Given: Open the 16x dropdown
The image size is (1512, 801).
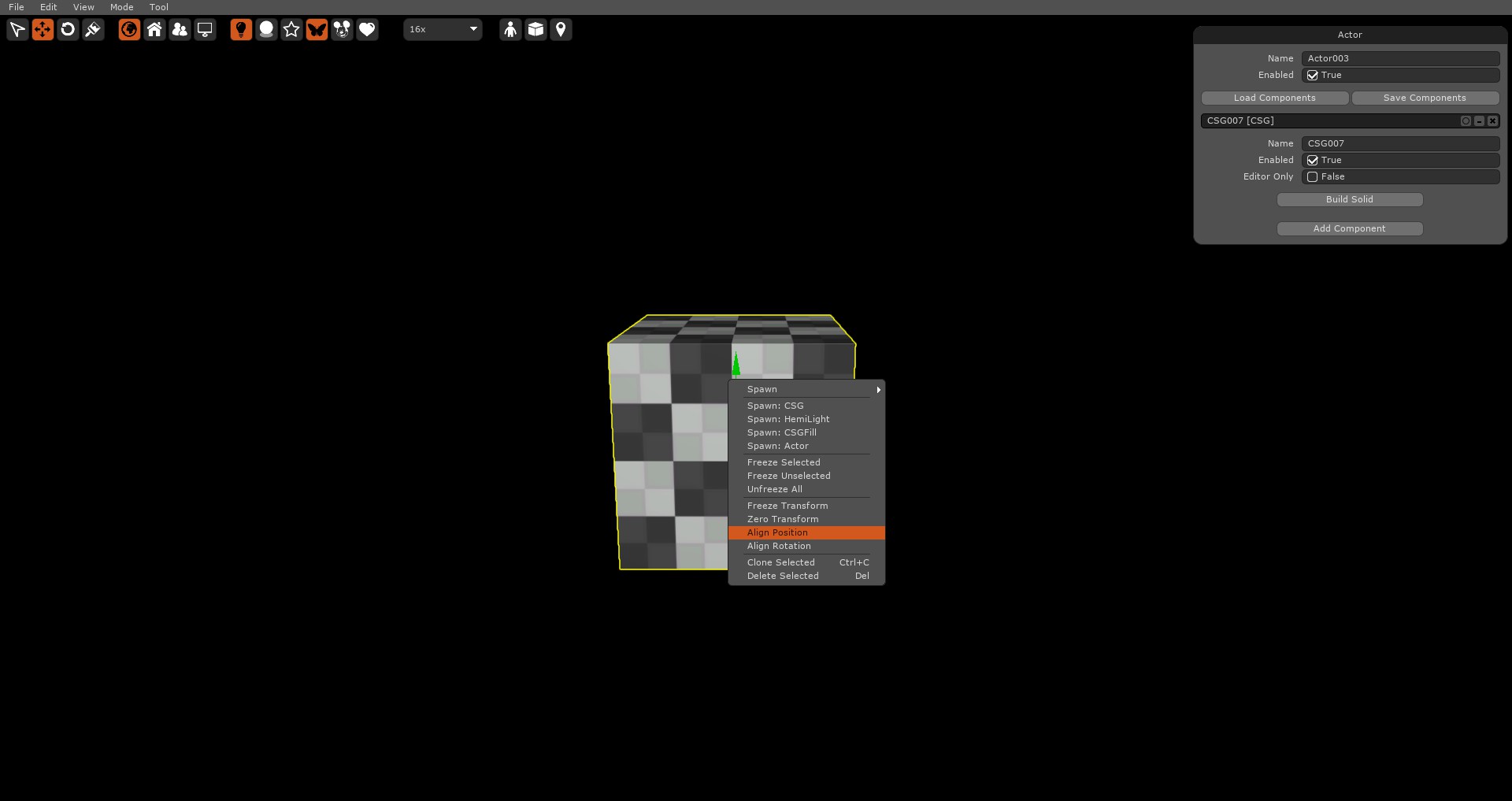Looking at the screenshot, I should pos(443,30).
